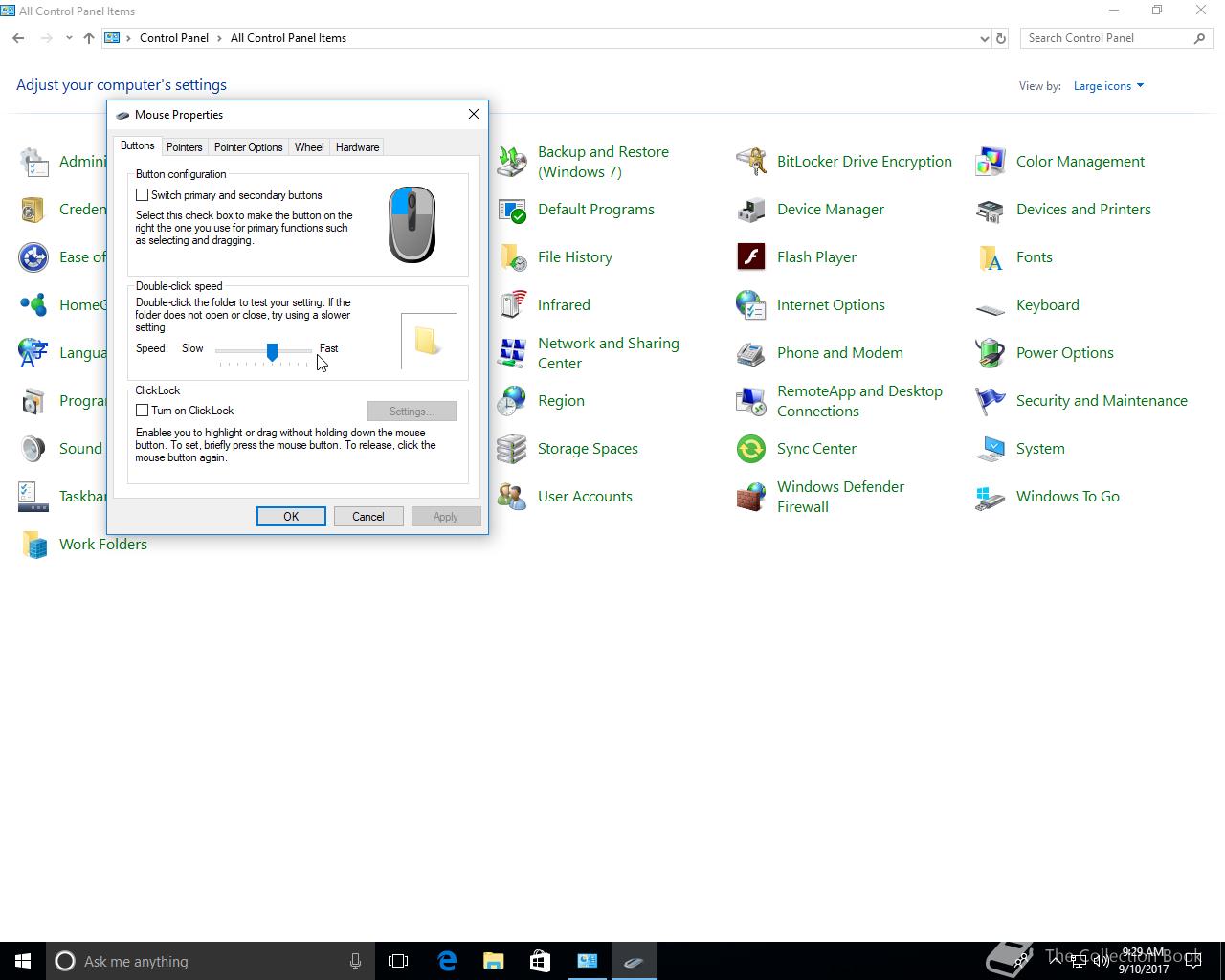Open the Sound speaker icon
This screenshot has height=980, width=1225.
[x=33, y=449]
